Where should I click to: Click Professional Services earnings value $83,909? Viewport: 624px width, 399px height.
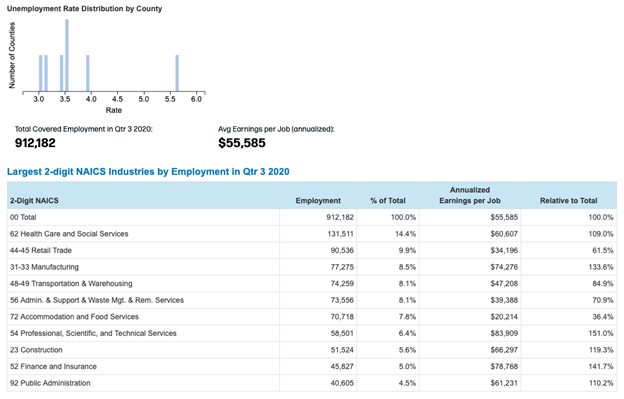504,333
